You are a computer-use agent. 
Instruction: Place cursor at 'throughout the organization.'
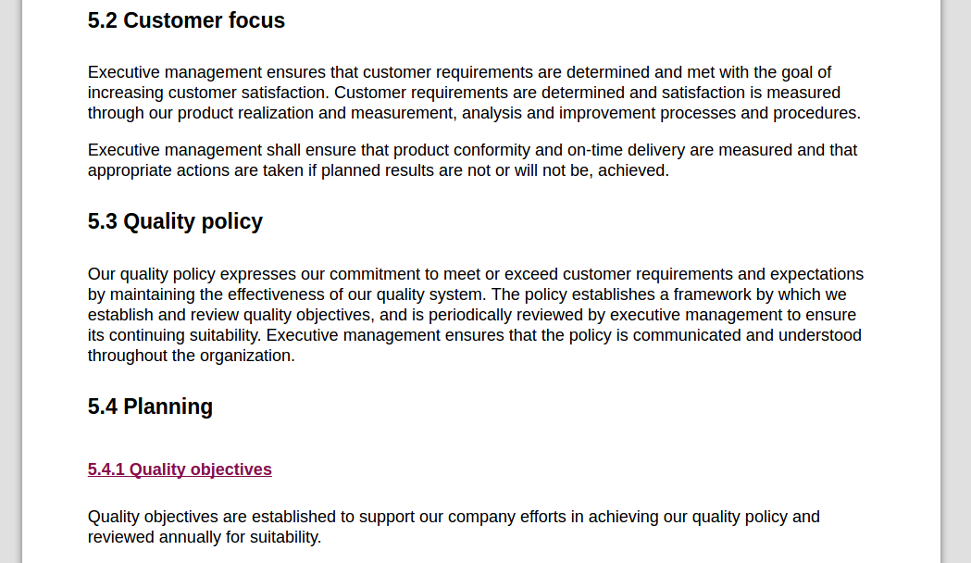pos(191,356)
